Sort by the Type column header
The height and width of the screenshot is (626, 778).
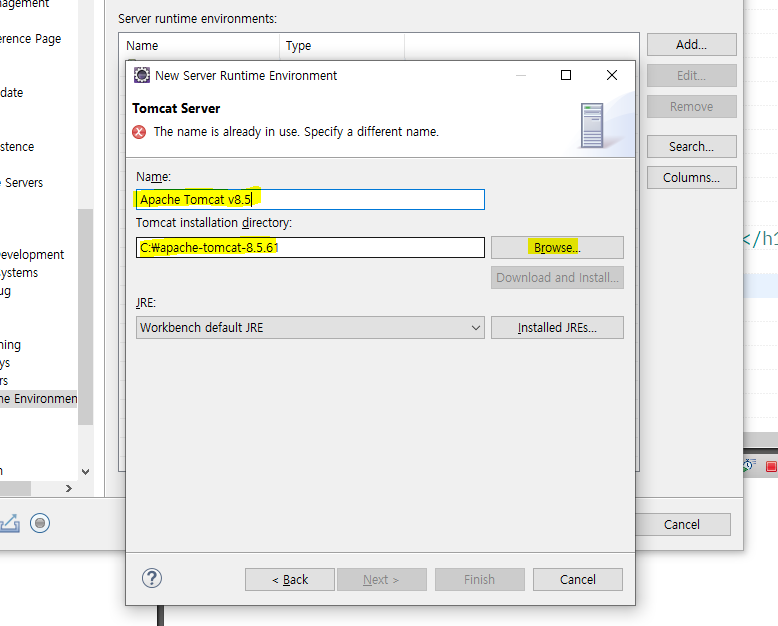[x=342, y=46]
